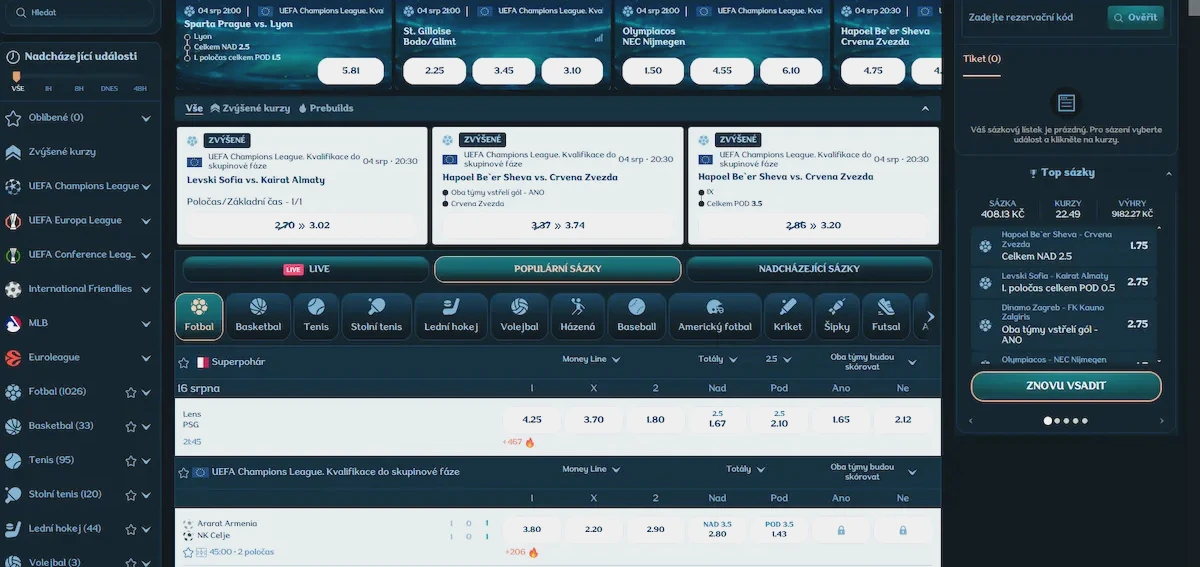Select the Zvýšené kurzy filter tab

click(x=250, y=108)
